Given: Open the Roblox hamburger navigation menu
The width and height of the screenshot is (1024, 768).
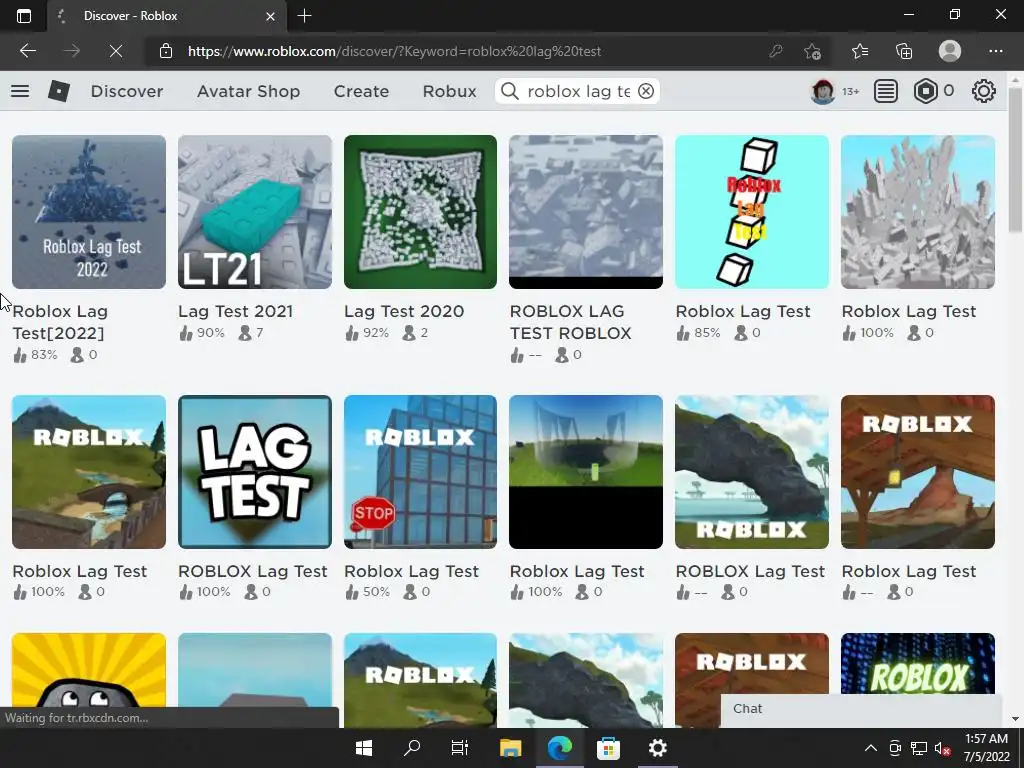Looking at the screenshot, I should pyautogui.click(x=20, y=91).
